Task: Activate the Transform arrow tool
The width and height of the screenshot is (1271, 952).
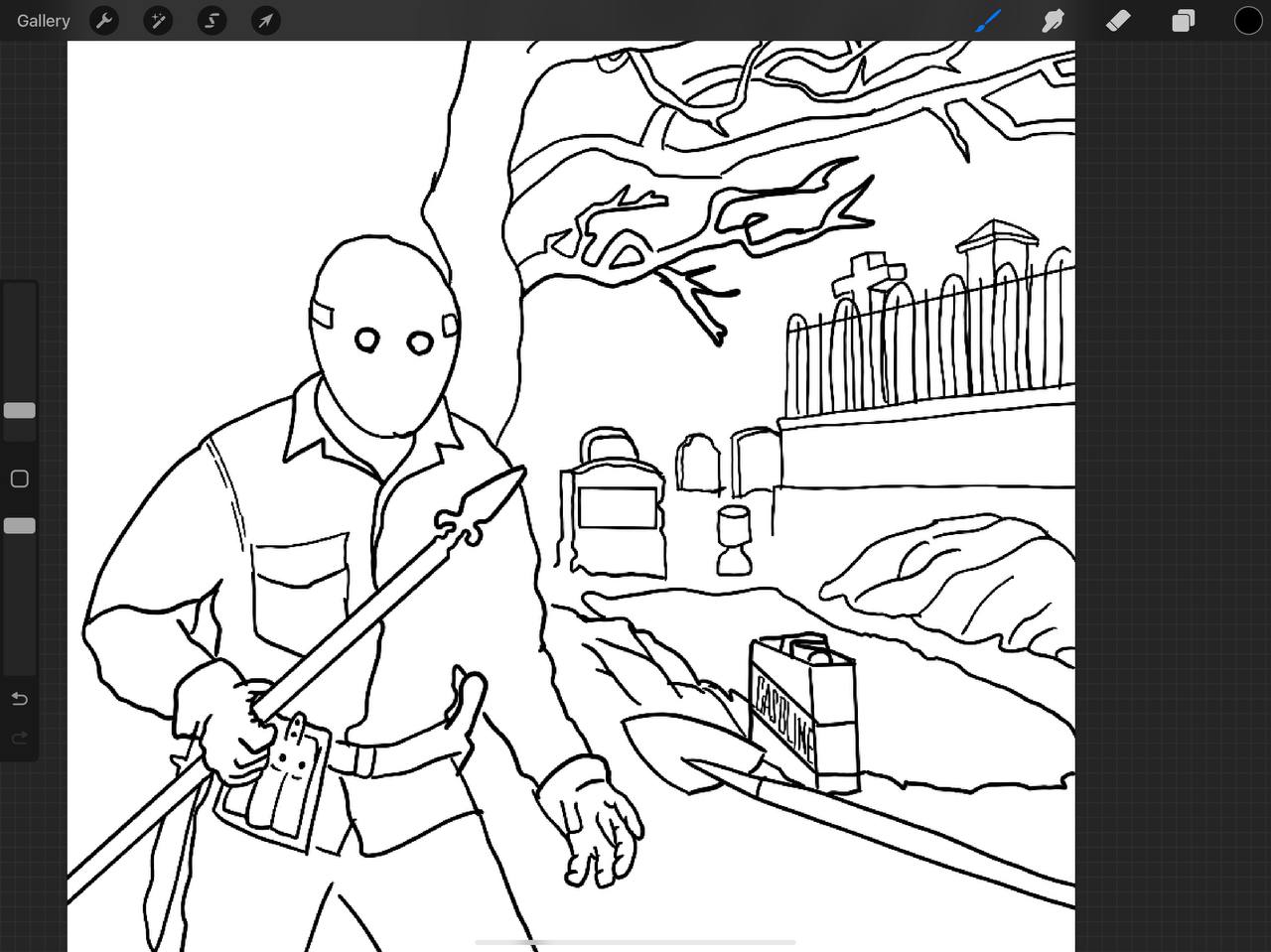Action: point(265,20)
